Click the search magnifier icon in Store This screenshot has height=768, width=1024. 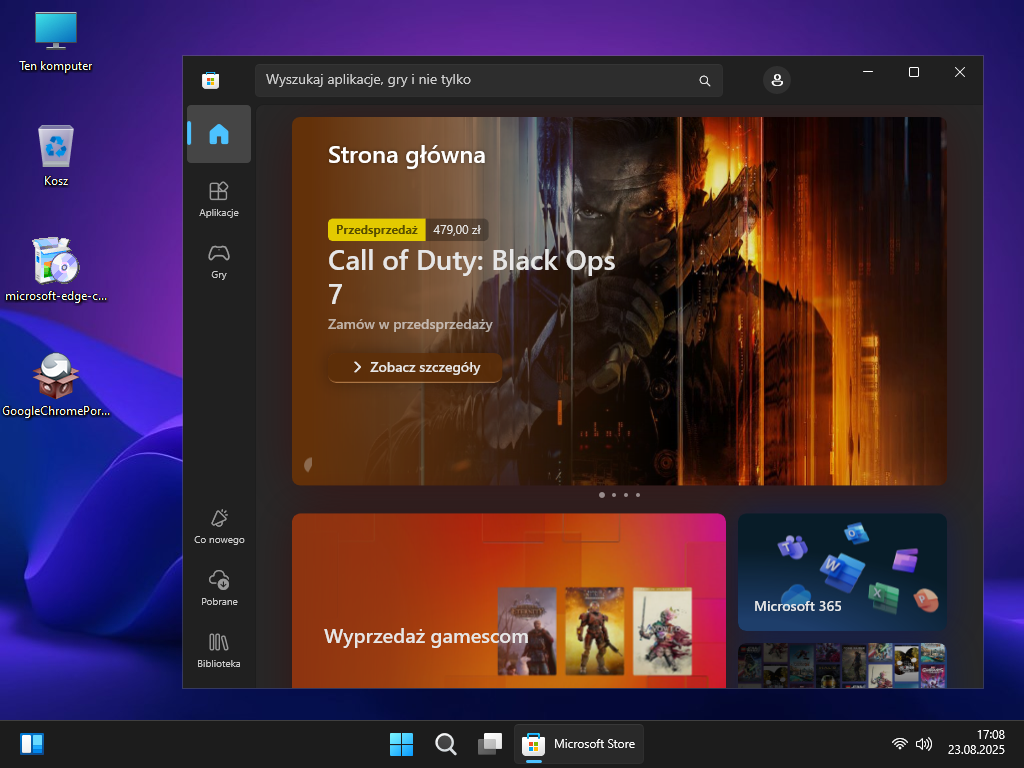[x=704, y=81]
